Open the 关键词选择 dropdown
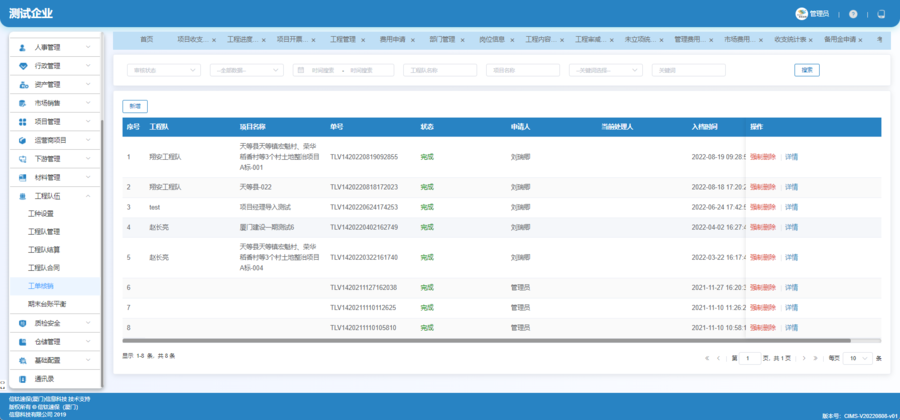900x420 pixels. (606, 70)
